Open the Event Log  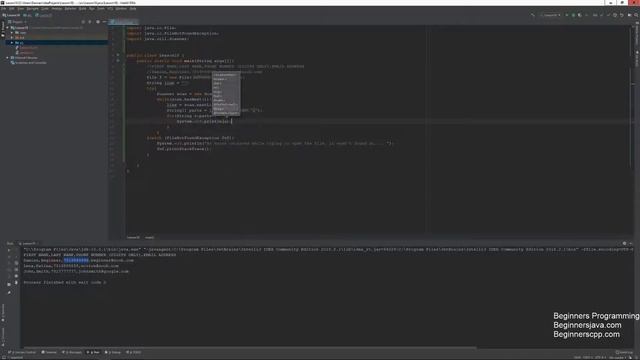tap(624, 352)
